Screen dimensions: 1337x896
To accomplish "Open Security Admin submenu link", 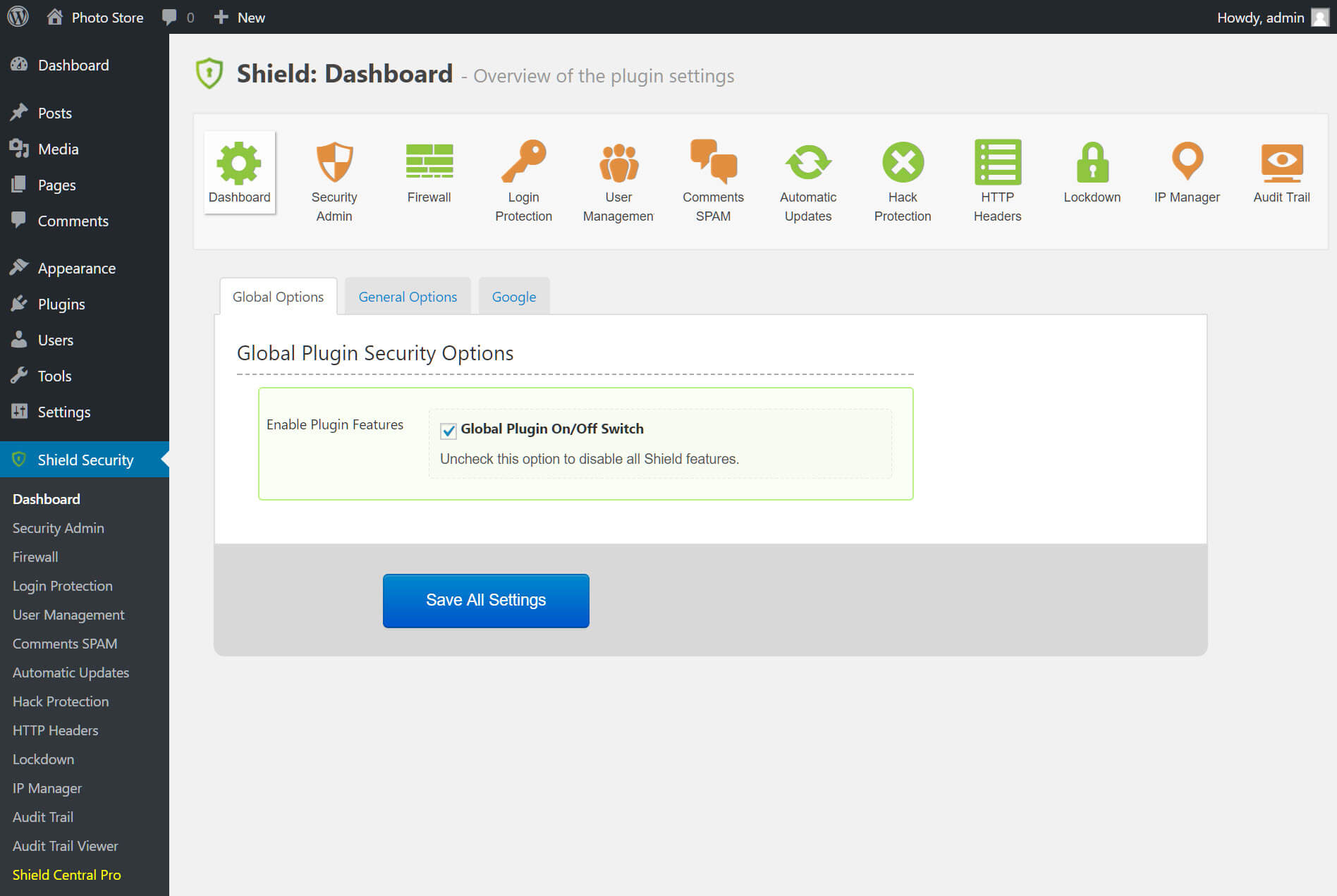I will (x=59, y=528).
